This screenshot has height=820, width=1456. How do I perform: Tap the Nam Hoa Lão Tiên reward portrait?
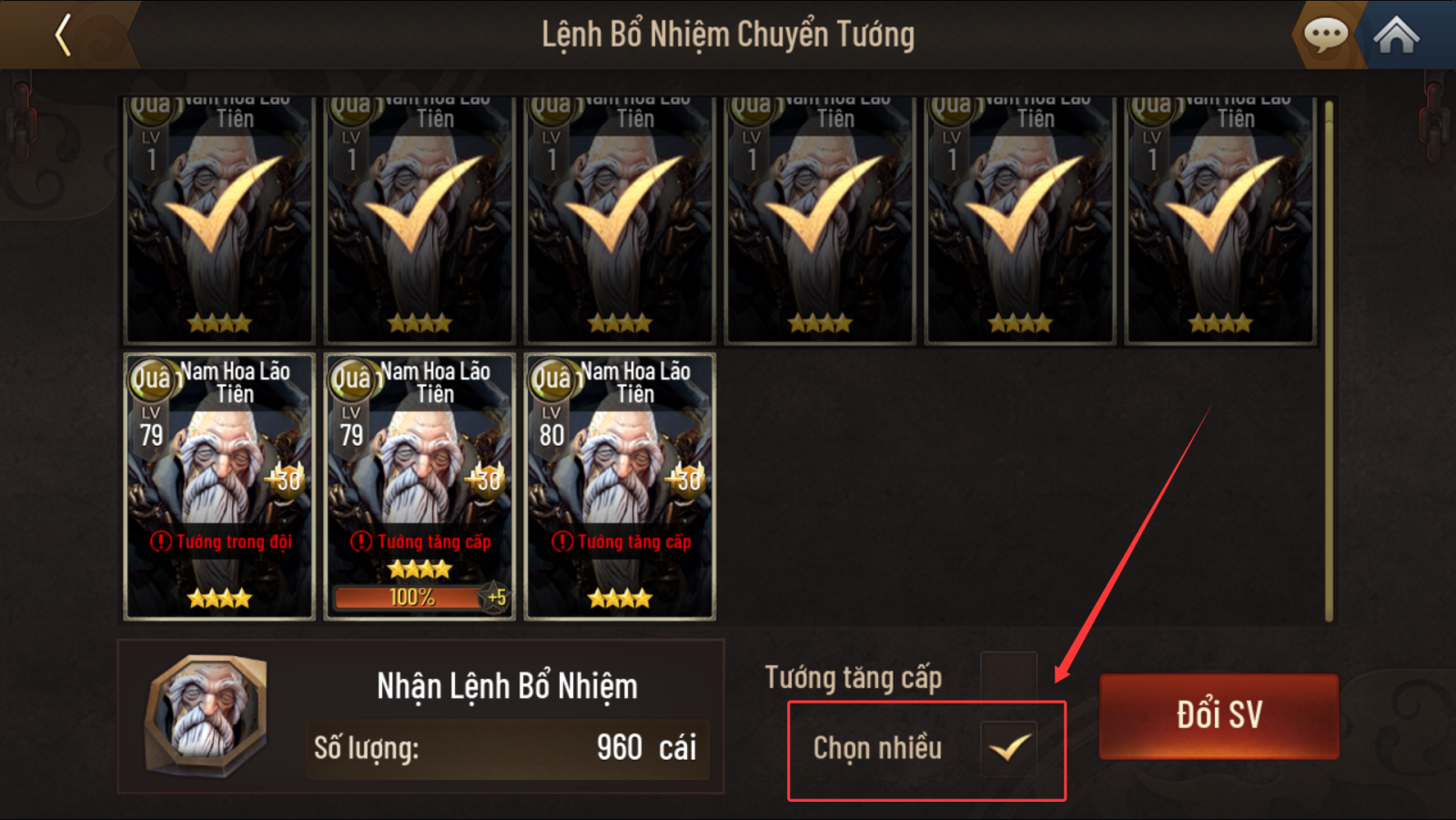click(207, 715)
